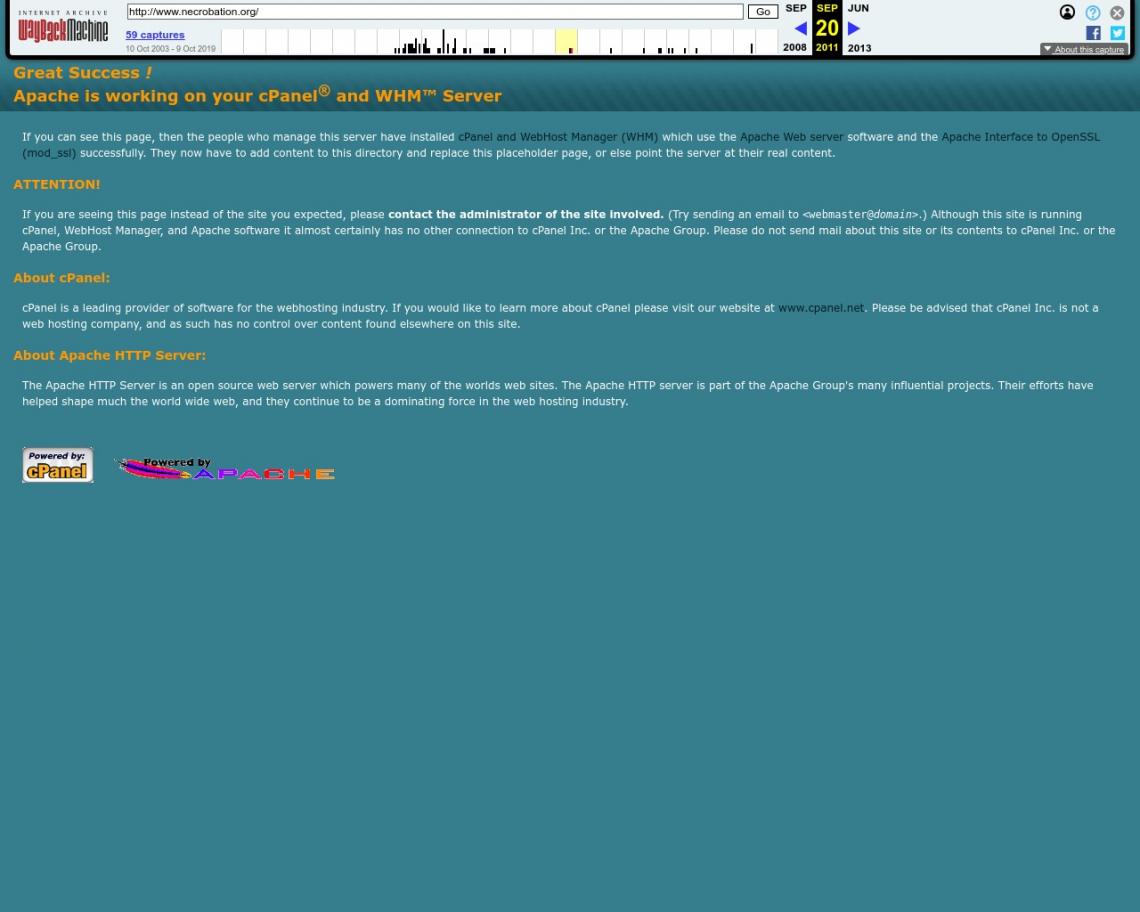Click the Powered by cPanel badge
Screen dimensions: 1140x912
[57, 465]
